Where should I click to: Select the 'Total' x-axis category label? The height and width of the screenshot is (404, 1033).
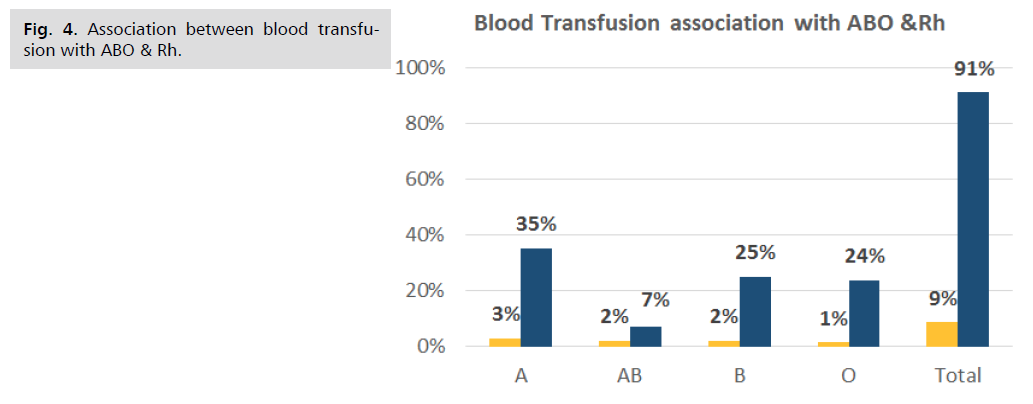click(x=957, y=376)
